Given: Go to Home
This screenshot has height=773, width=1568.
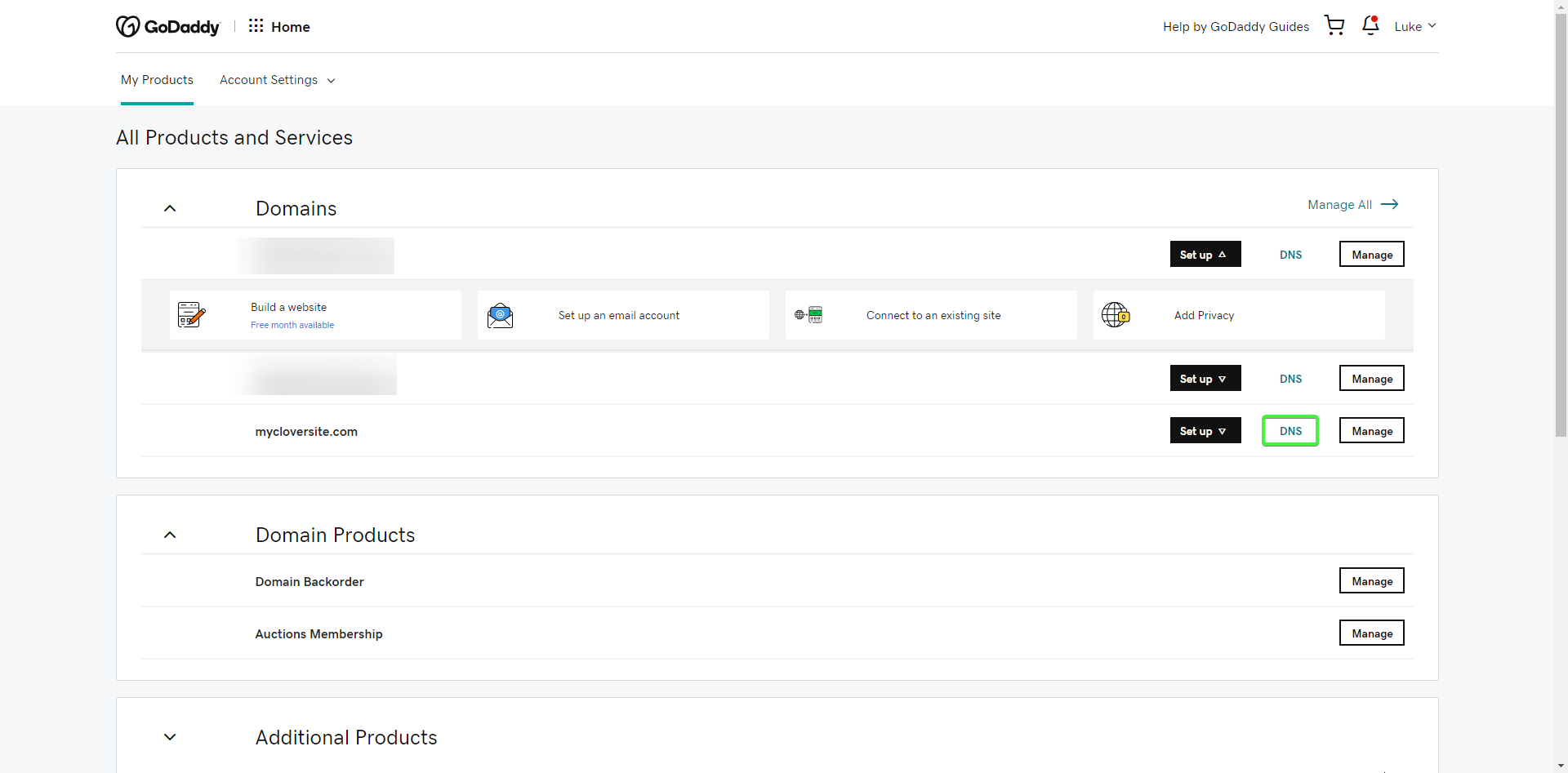Looking at the screenshot, I should pyautogui.click(x=291, y=27).
